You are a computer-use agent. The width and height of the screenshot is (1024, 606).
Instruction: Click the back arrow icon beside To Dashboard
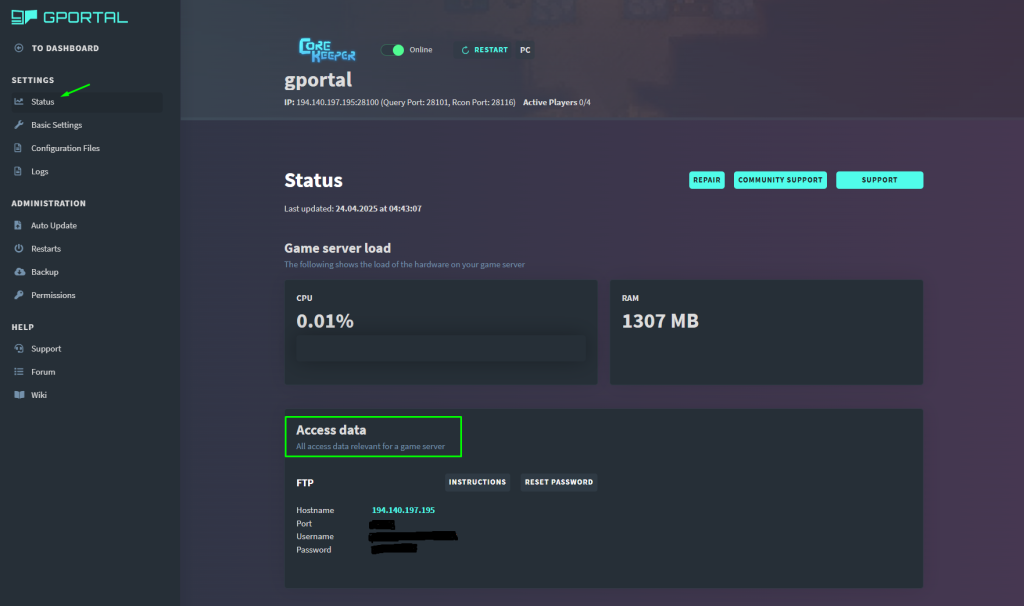click(x=19, y=48)
